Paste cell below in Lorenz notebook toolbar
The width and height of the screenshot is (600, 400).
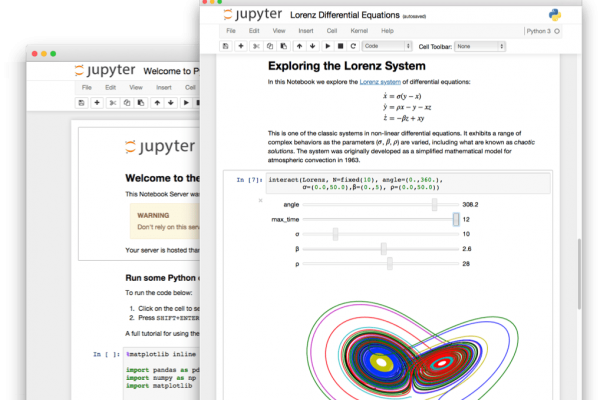pyautogui.click(x=284, y=46)
